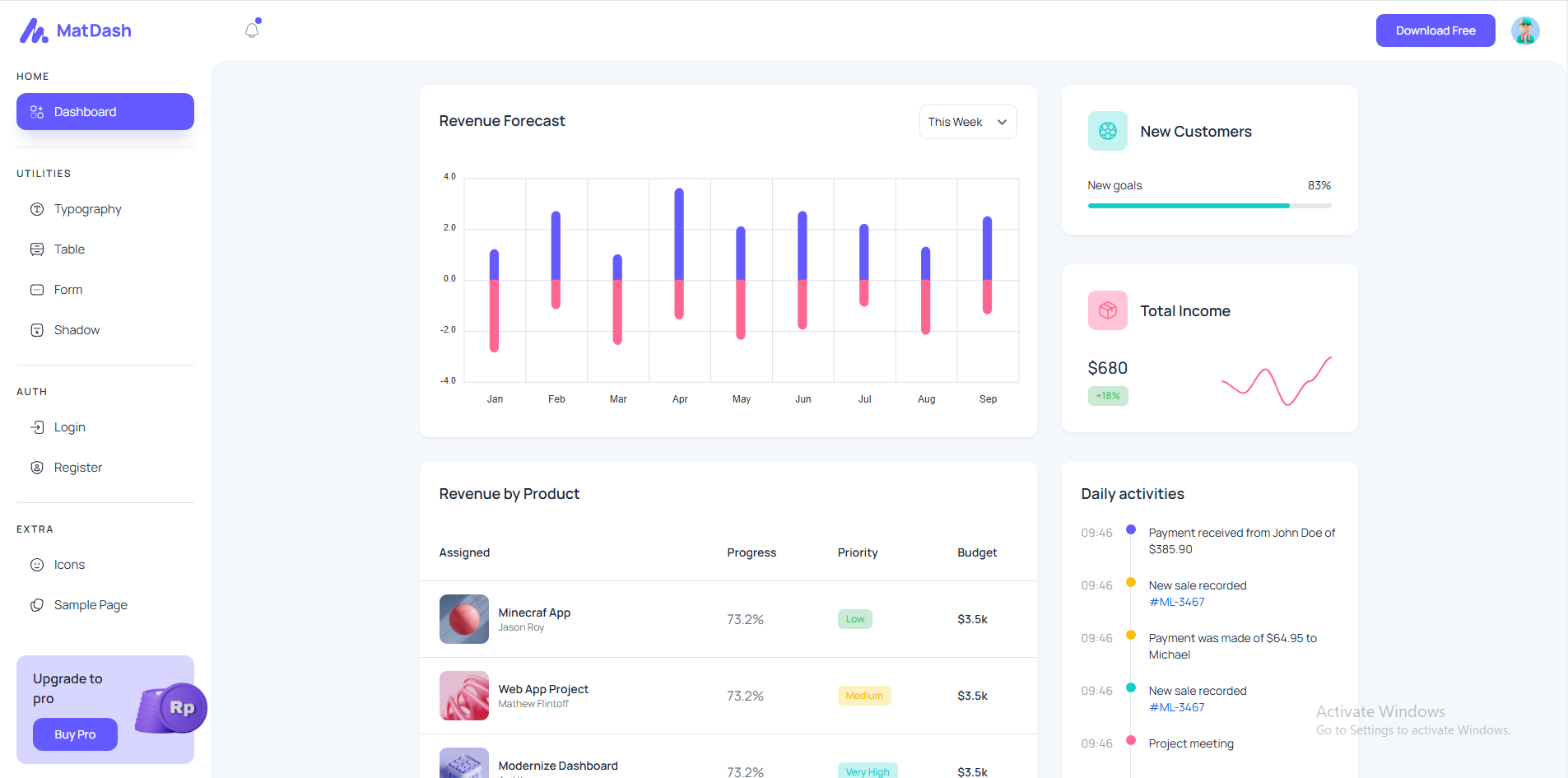
Task: Open the Icons page under Extra
Action: click(x=69, y=564)
